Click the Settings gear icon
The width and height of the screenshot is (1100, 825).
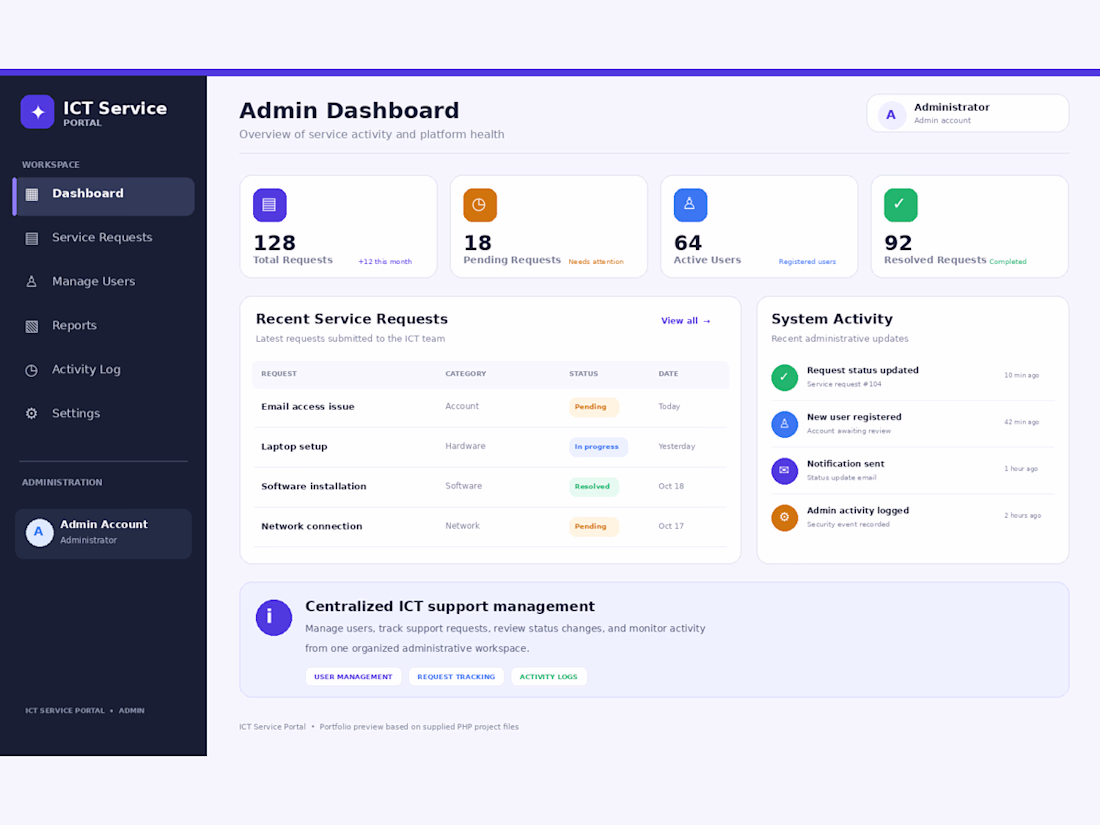(x=32, y=414)
